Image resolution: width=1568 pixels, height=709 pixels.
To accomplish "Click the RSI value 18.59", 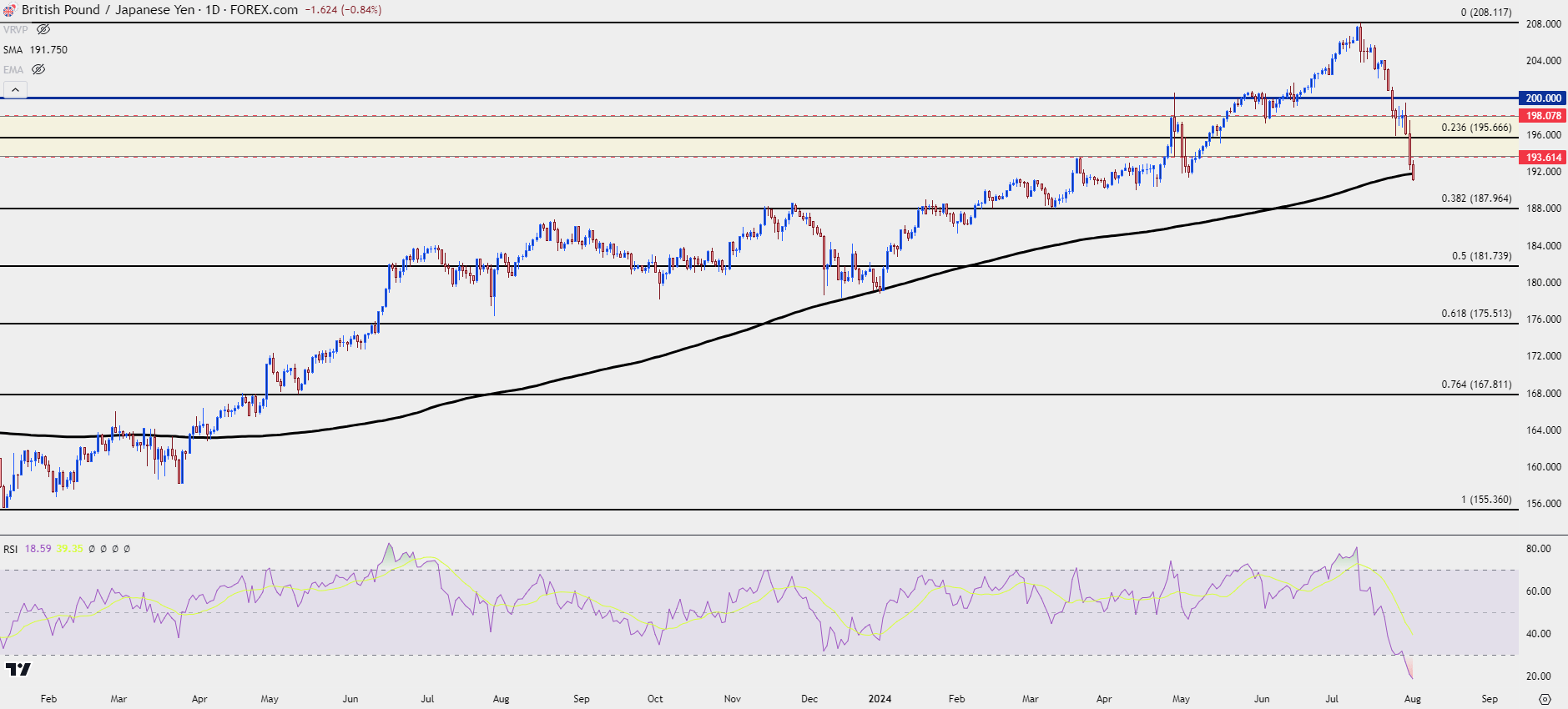I will coord(38,549).
